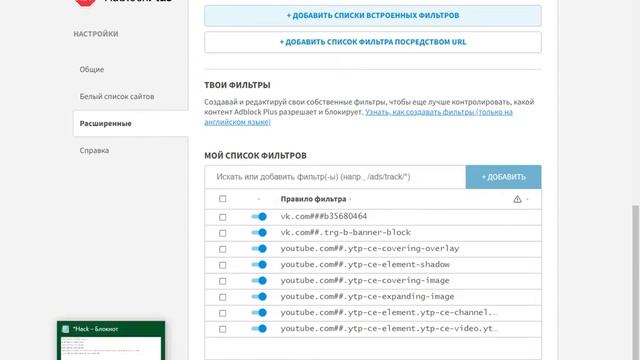Click filter text youtube.com##.ytp-ce-element-shadow

coord(365,264)
